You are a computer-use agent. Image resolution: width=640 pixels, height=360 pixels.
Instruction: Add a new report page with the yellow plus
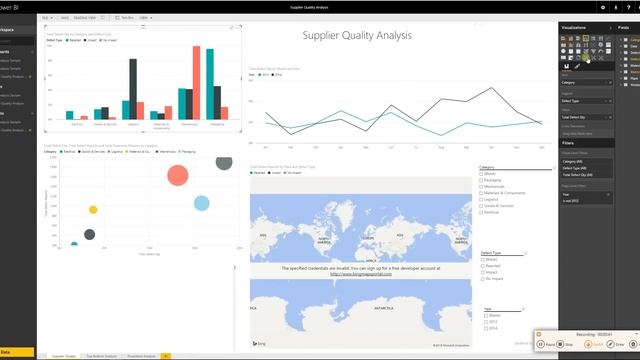(x=166, y=356)
